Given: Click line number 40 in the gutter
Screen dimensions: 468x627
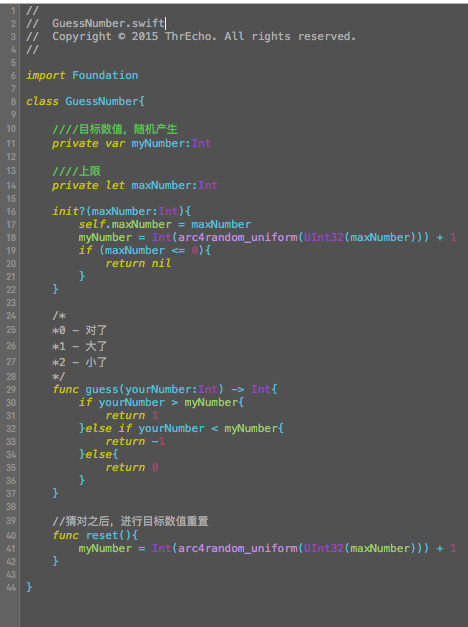Looking at the screenshot, I should (x=11, y=536).
